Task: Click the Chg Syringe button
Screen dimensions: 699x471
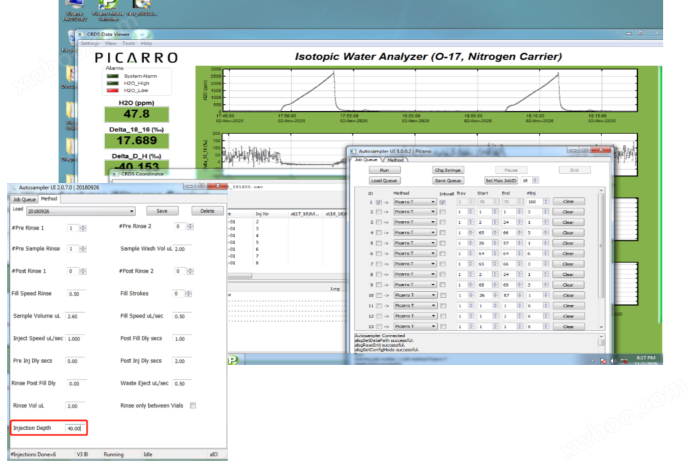Action: click(448, 170)
